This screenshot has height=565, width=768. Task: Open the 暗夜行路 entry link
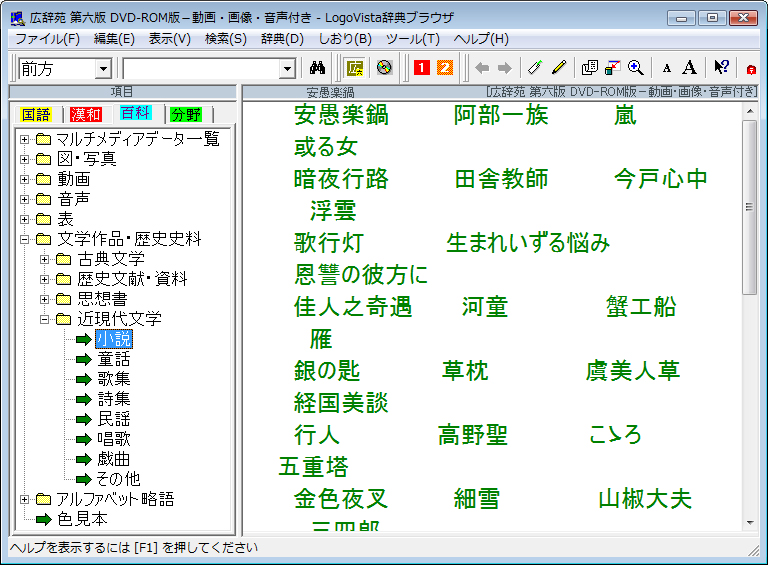point(340,179)
